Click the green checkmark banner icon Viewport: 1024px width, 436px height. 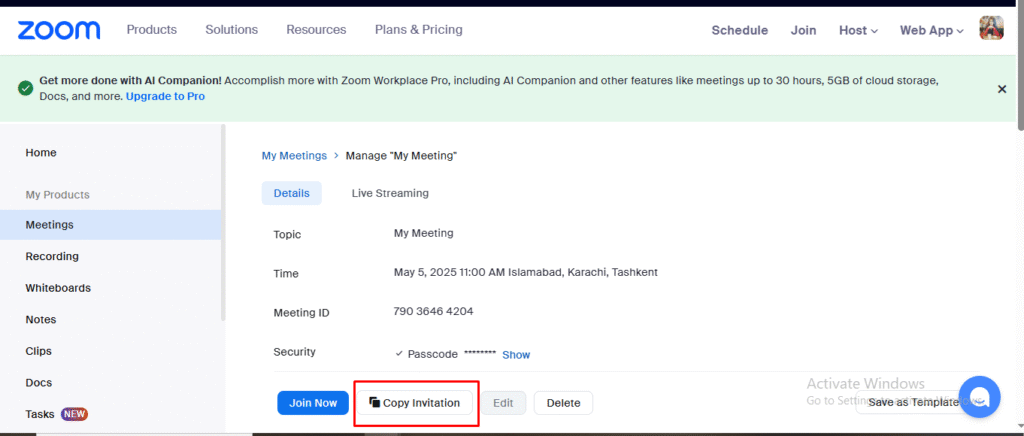point(25,88)
